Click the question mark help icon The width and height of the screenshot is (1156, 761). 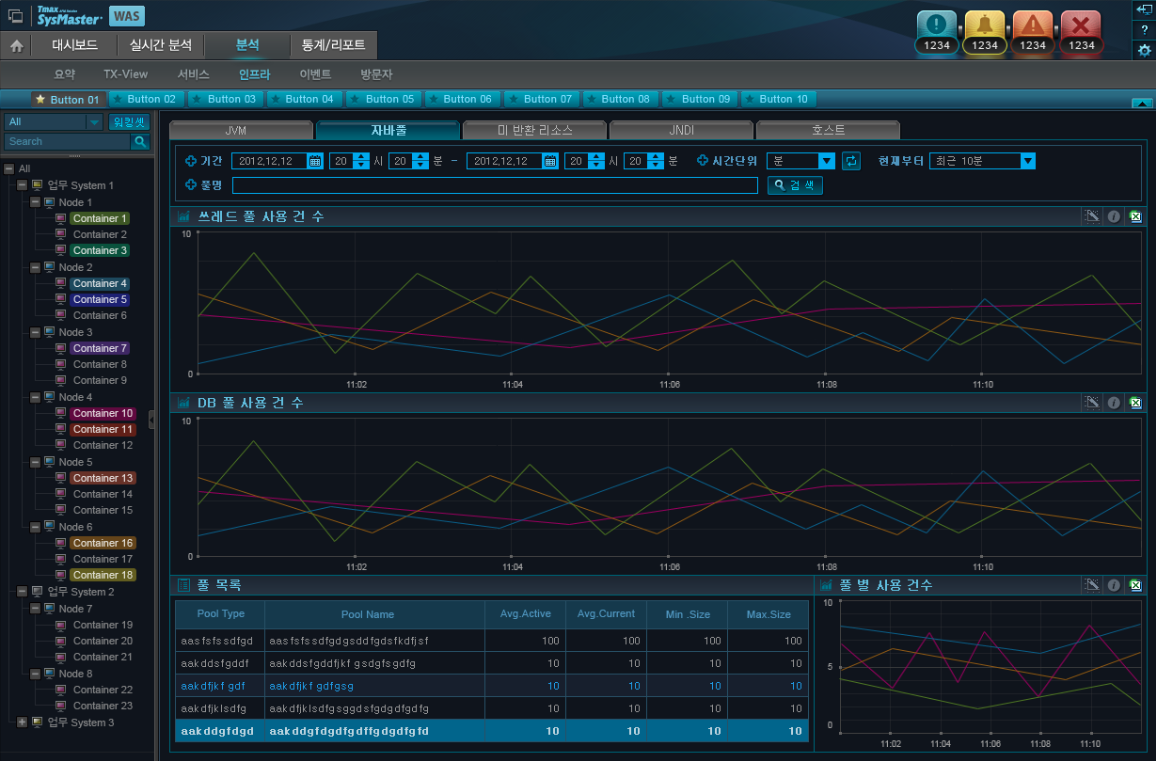(1144, 29)
